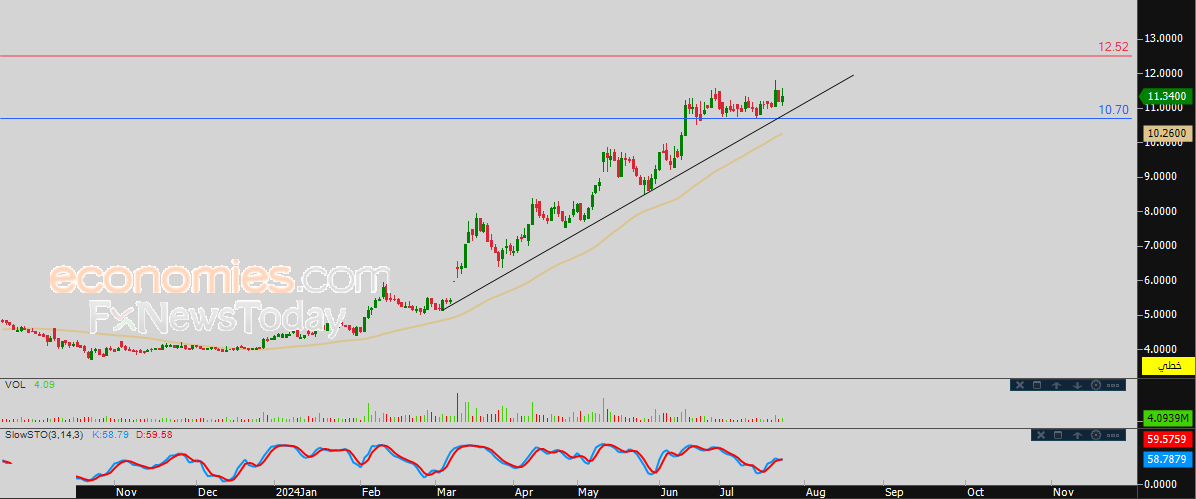The width and height of the screenshot is (1196, 499).
Task: Click the Aug time axis label
Action: point(815,491)
